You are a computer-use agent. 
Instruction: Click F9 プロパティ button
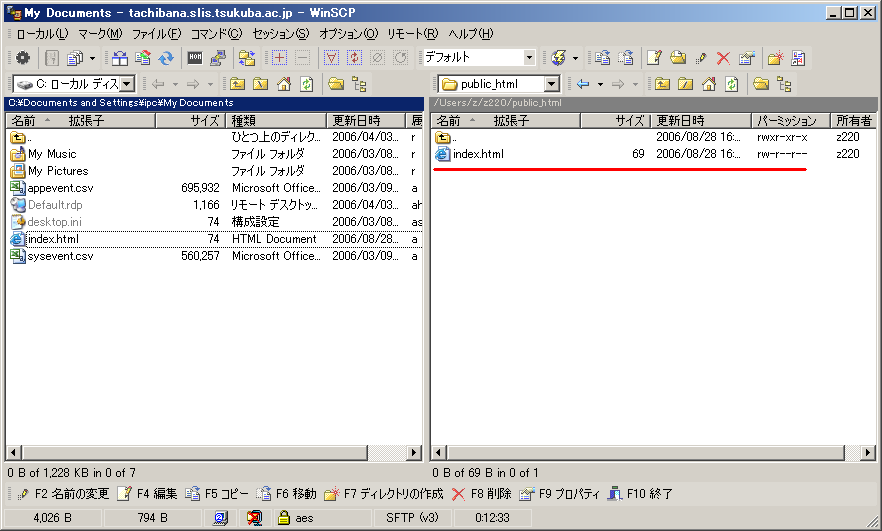[560, 494]
